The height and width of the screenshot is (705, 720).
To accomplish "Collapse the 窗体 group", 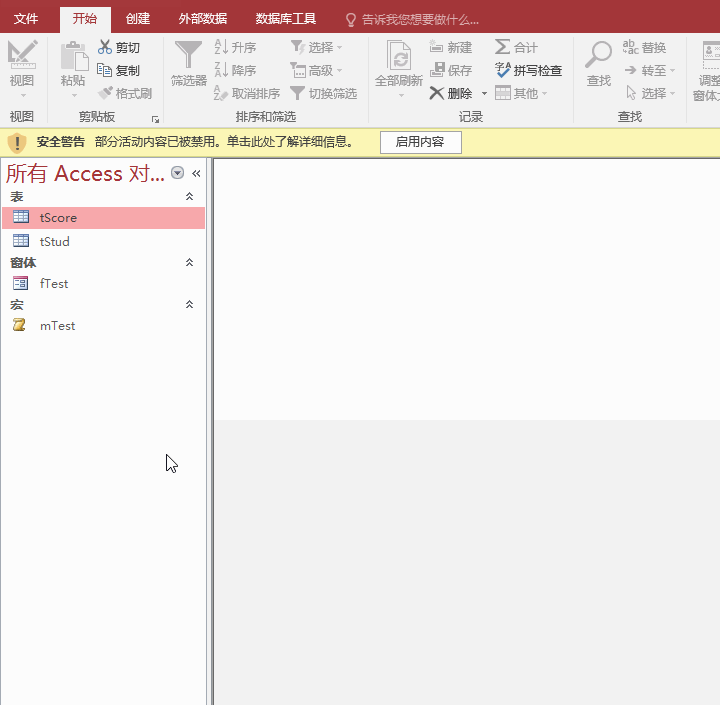I will (x=189, y=262).
